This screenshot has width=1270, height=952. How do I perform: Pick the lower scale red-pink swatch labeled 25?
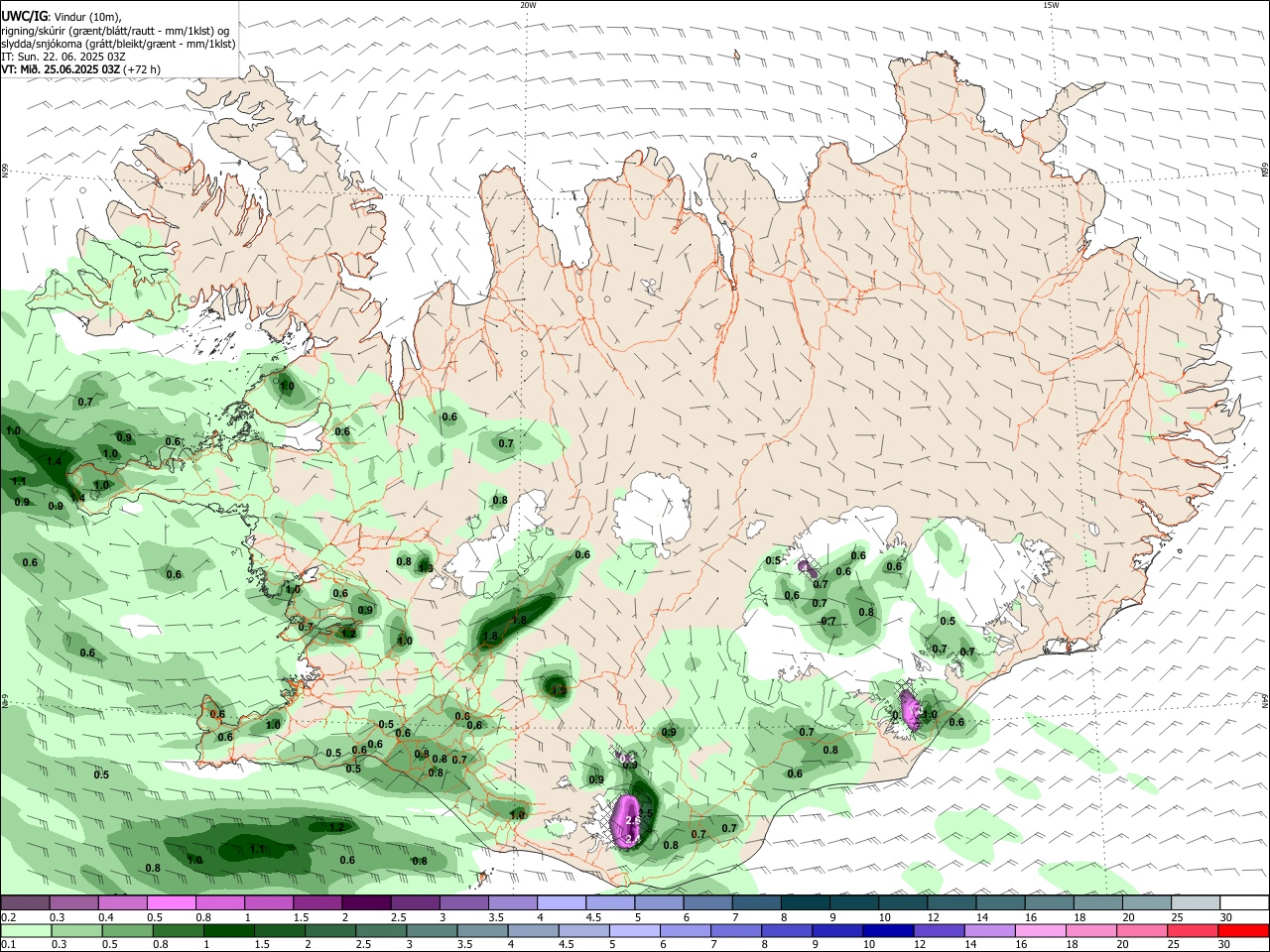1192,931
